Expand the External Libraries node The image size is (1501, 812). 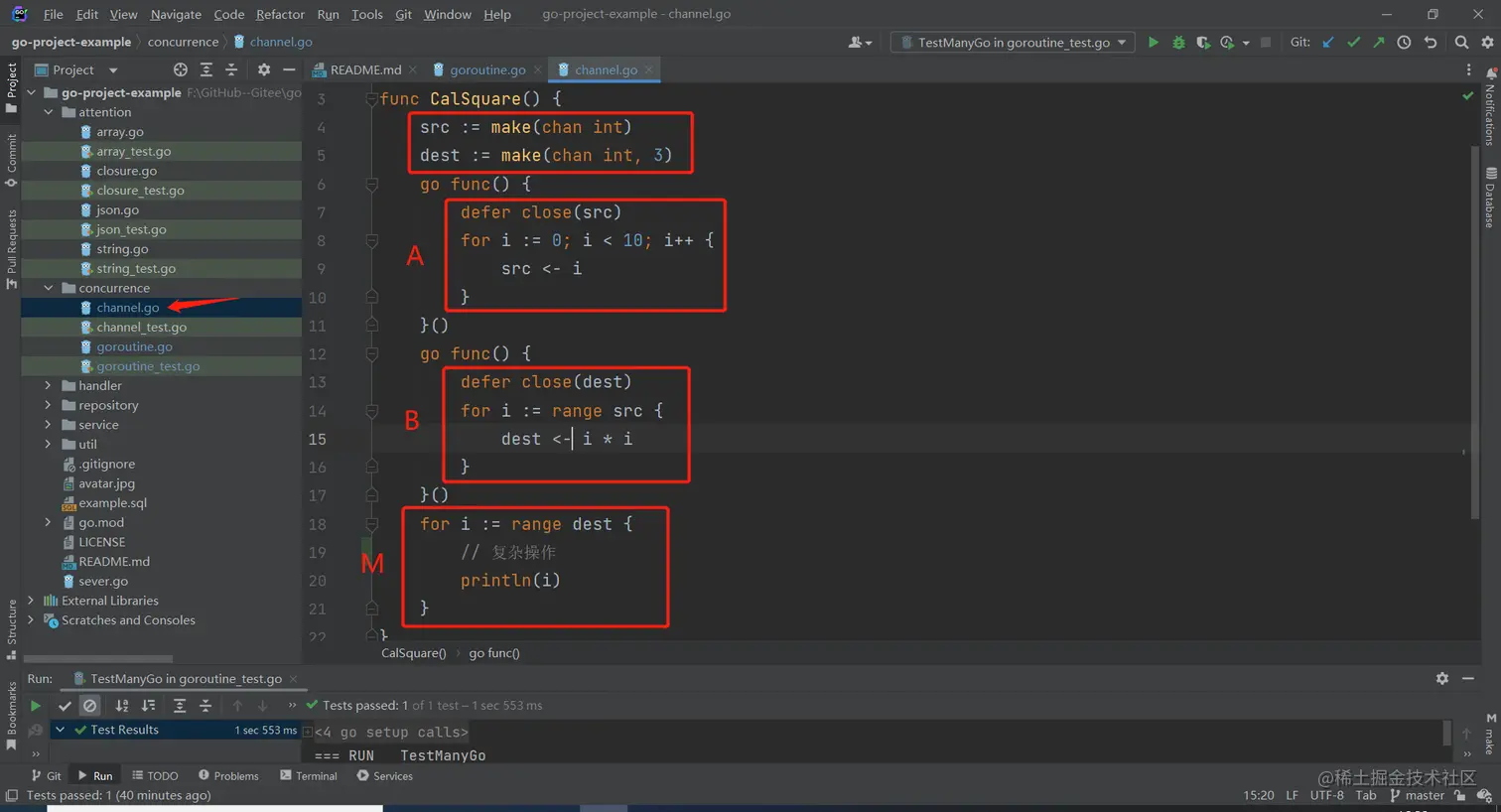click(31, 601)
